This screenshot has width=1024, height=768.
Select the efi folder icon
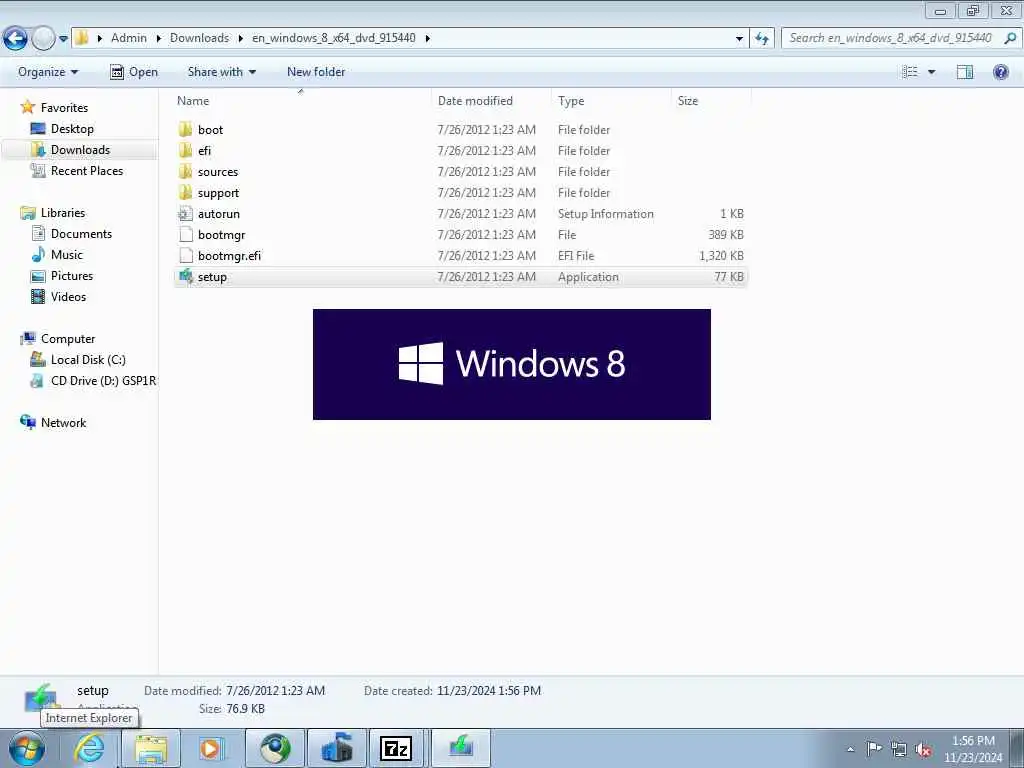[185, 150]
